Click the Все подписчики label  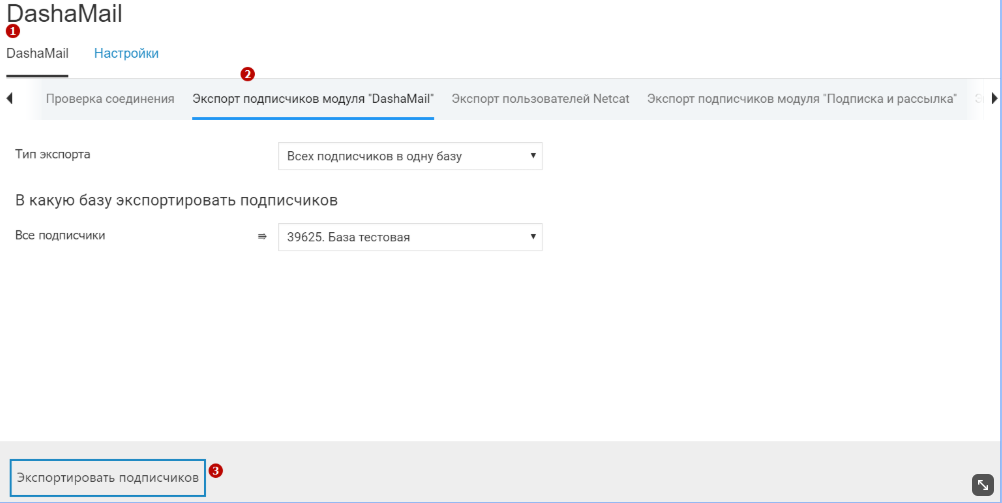(x=60, y=235)
